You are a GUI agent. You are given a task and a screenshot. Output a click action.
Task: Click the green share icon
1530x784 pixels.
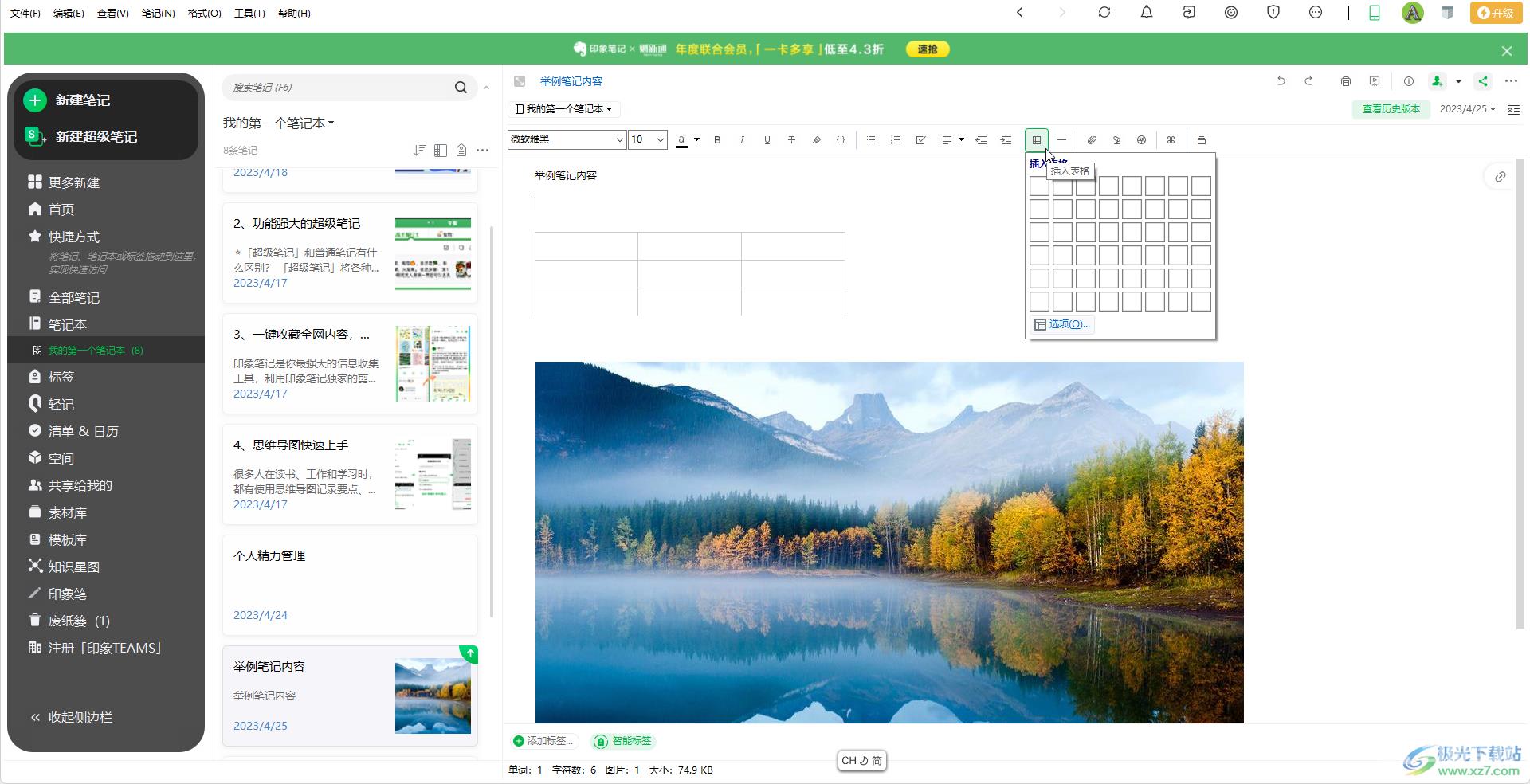tap(1482, 81)
